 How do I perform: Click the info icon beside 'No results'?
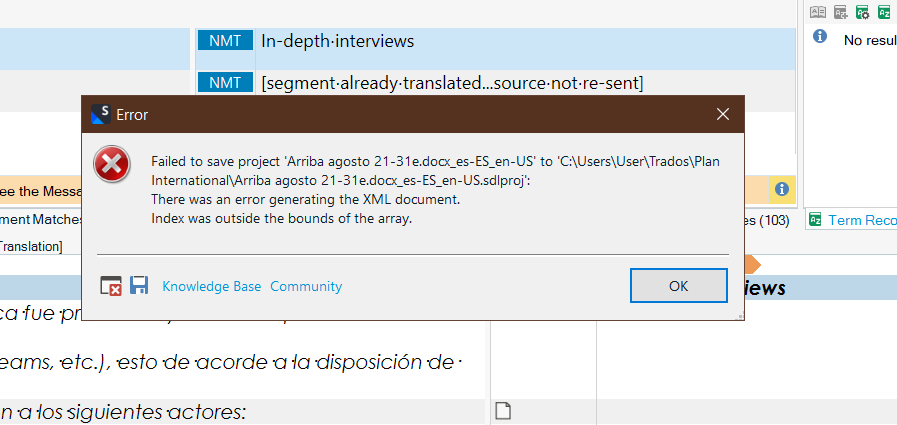pyautogui.click(x=820, y=36)
